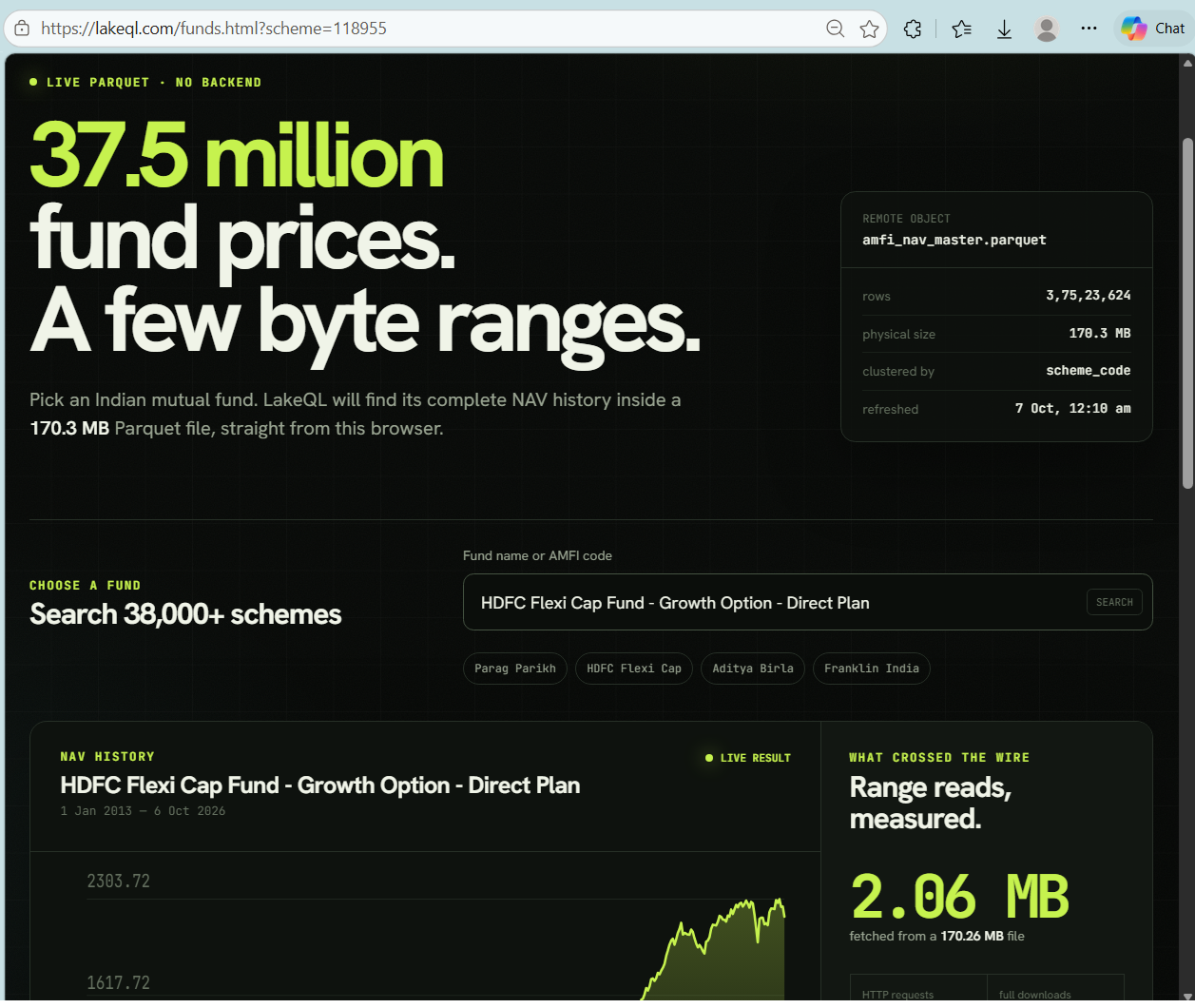1195x1008 pixels.
Task: Click the 37.5 million headline
Action: (237, 155)
